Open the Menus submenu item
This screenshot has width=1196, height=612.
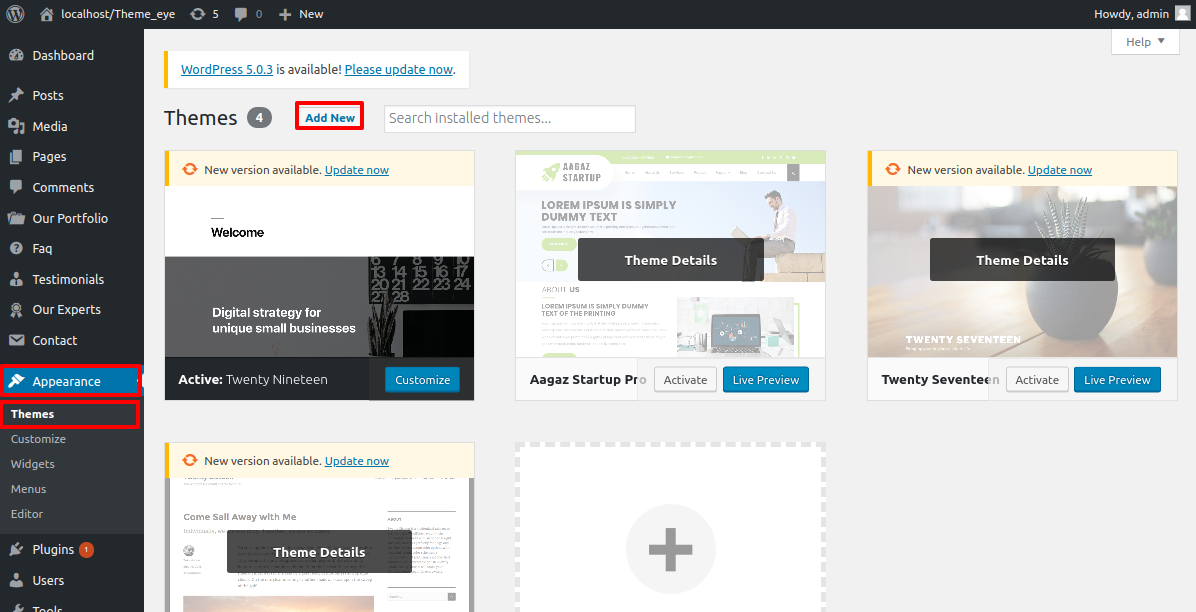pos(28,489)
